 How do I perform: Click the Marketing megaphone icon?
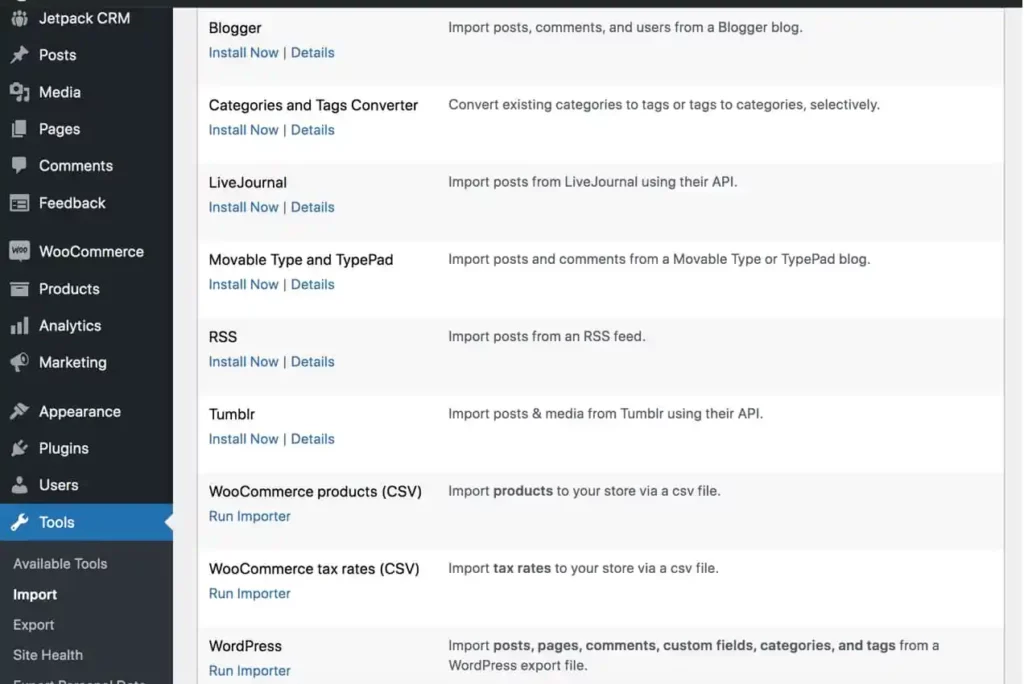19,363
